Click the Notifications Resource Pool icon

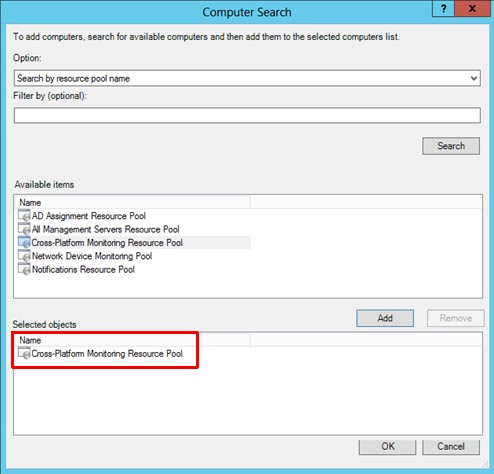click(24, 269)
